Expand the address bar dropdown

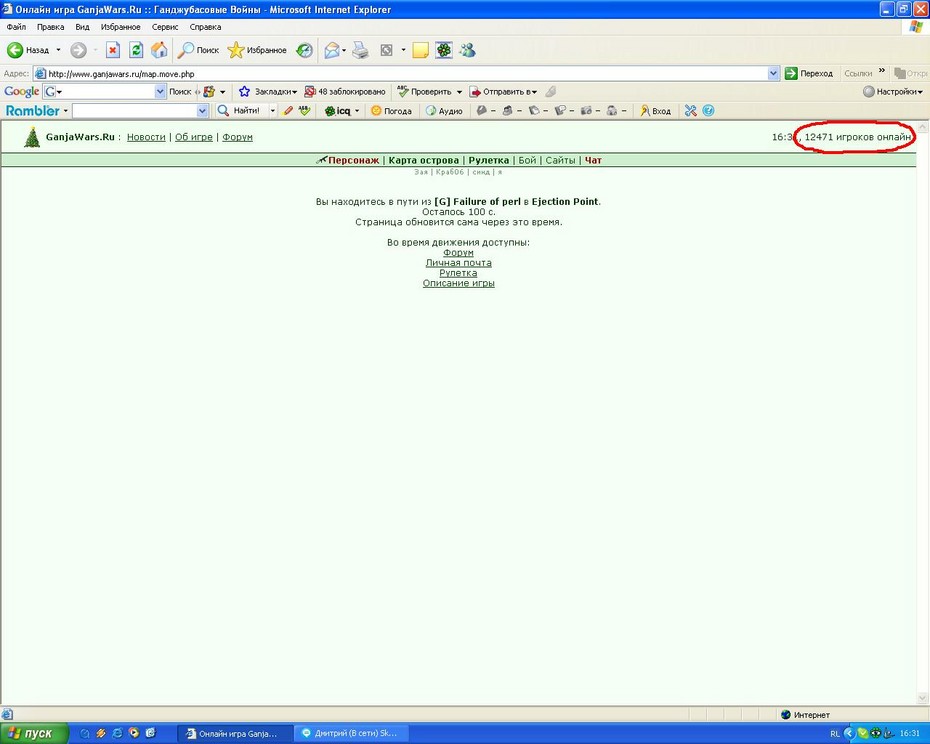[x=773, y=73]
